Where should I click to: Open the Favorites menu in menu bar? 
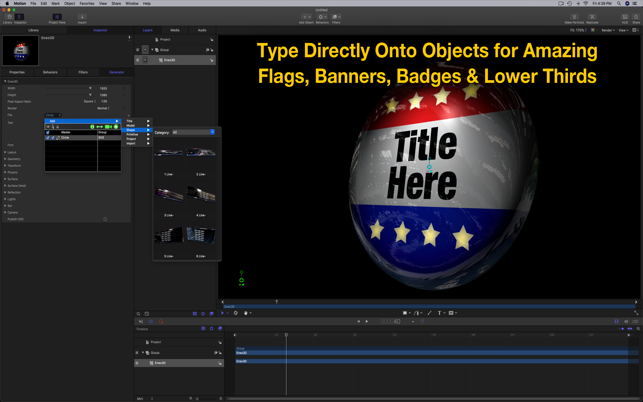tap(87, 3)
